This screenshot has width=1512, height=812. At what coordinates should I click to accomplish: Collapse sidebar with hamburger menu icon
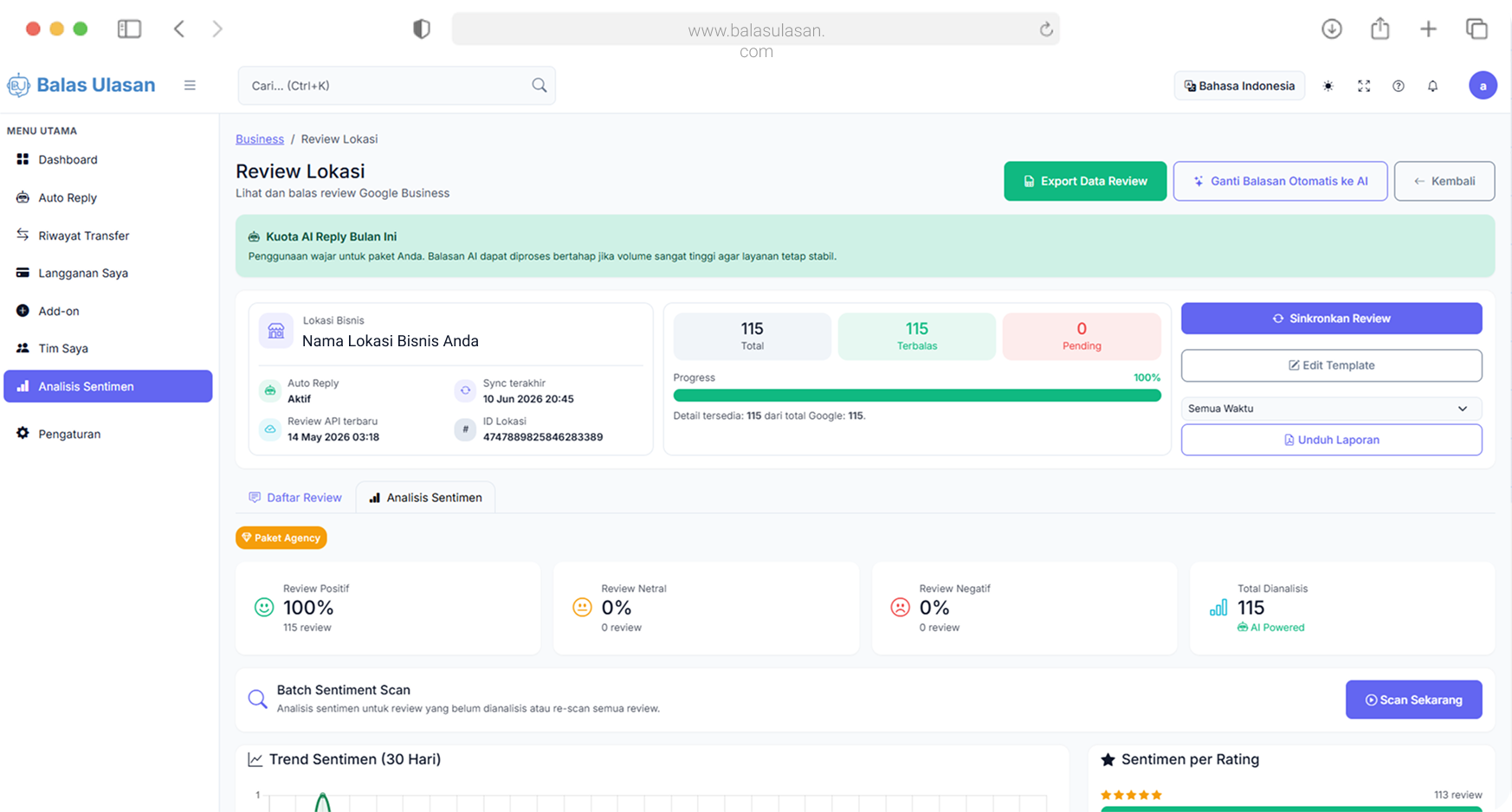pos(190,85)
